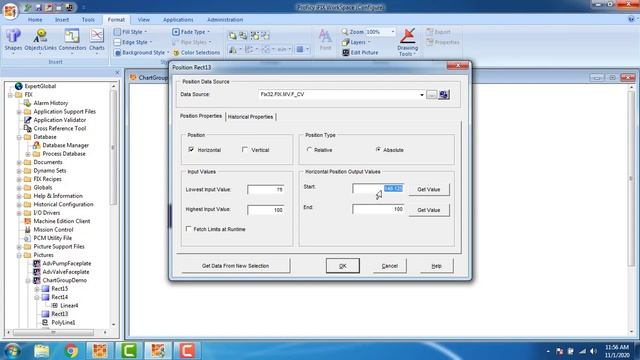Toggle the Horizontal position checkbox
The image size is (640, 360).
point(191,149)
